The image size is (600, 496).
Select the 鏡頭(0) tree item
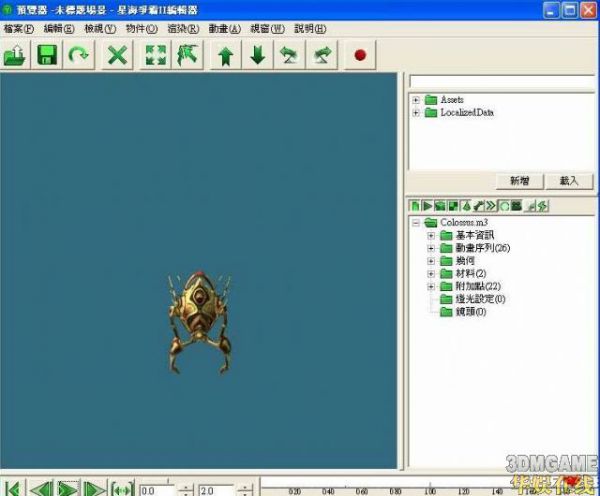coord(471,312)
